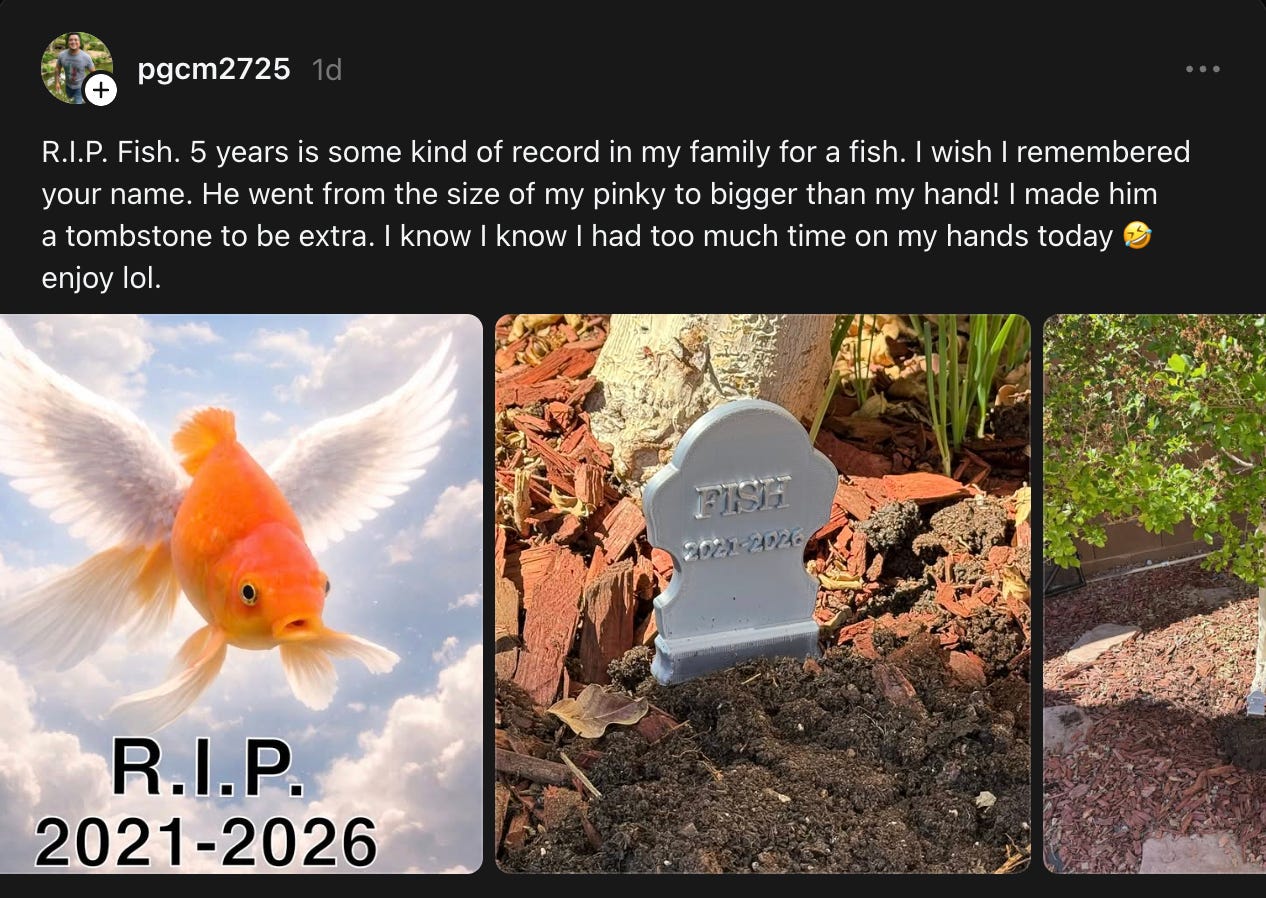Viewport: 1266px width, 898px height.
Task: Click the dried leaf on the soil
Action: (x=598, y=709)
